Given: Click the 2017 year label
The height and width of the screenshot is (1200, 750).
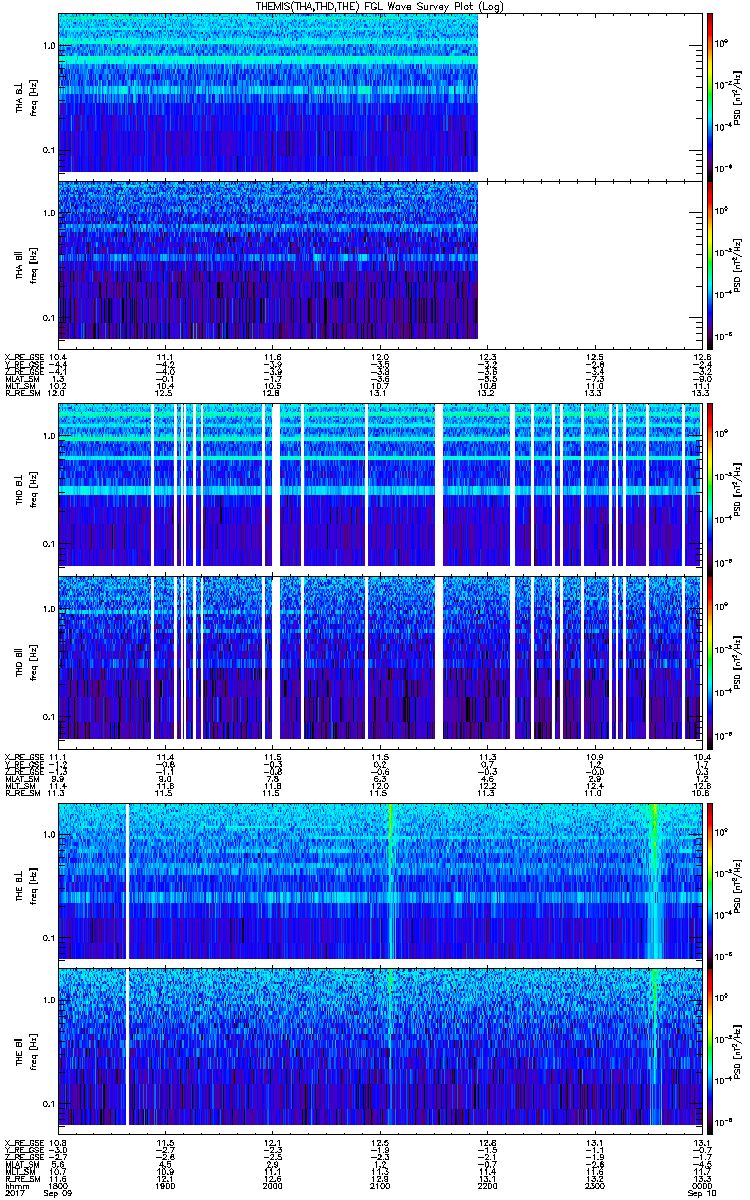Looking at the screenshot, I should pyautogui.click(x=13, y=1193).
